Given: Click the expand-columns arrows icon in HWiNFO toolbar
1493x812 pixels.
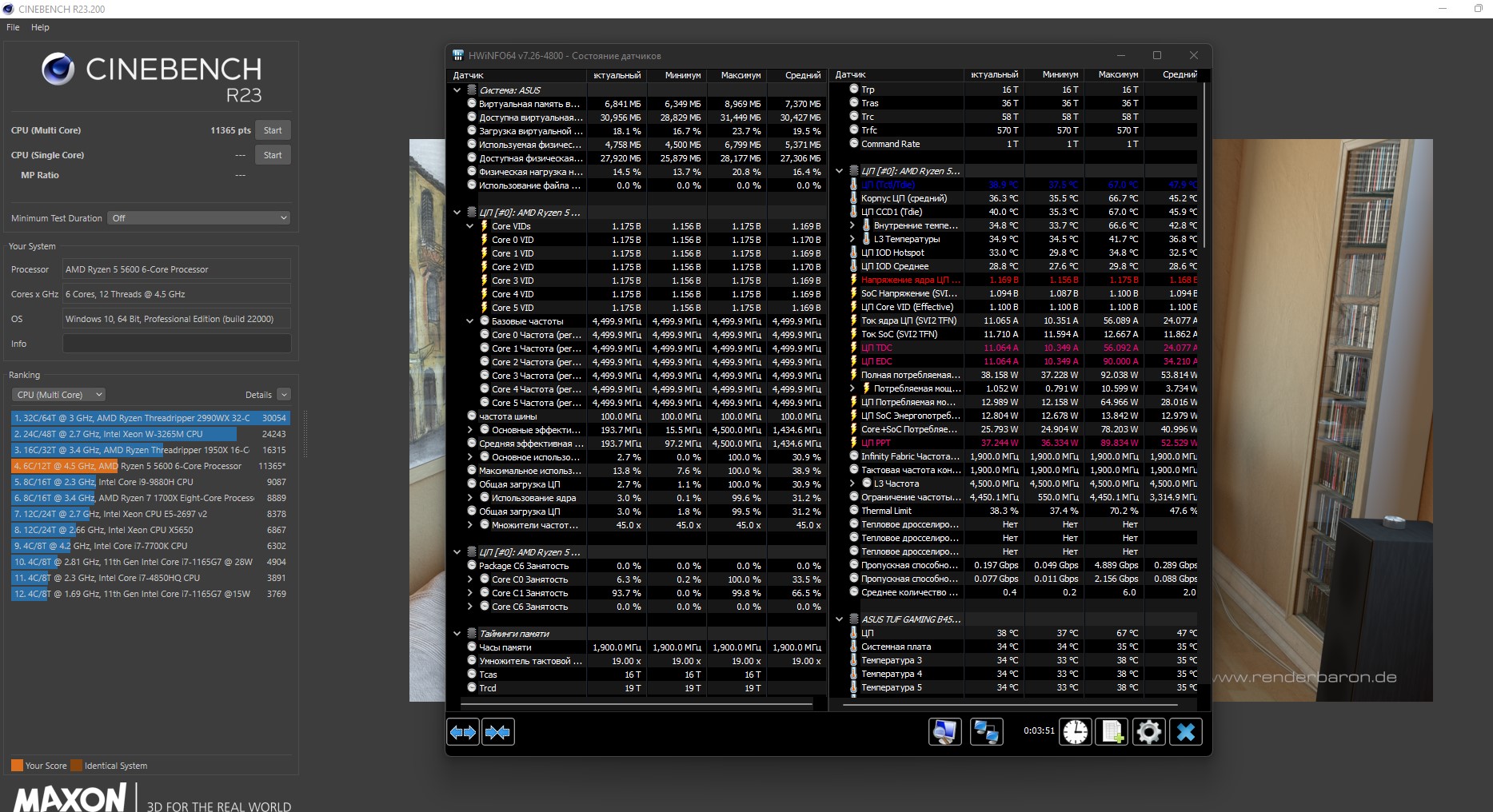Looking at the screenshot, I should tap(463, 732).
